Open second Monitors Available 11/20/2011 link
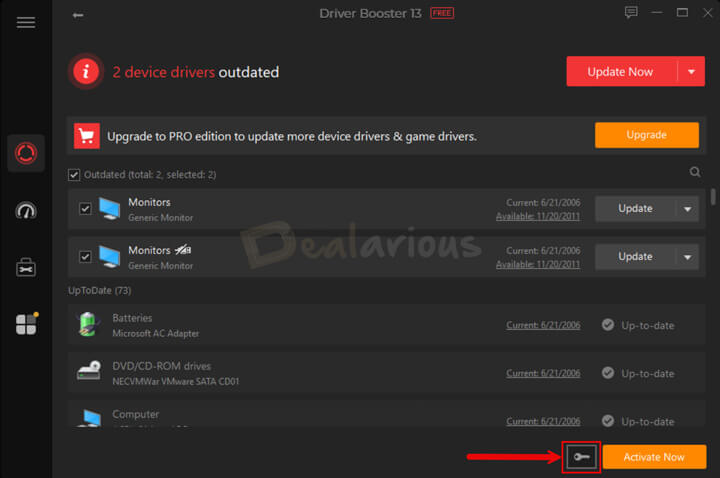 pos(538,264)
